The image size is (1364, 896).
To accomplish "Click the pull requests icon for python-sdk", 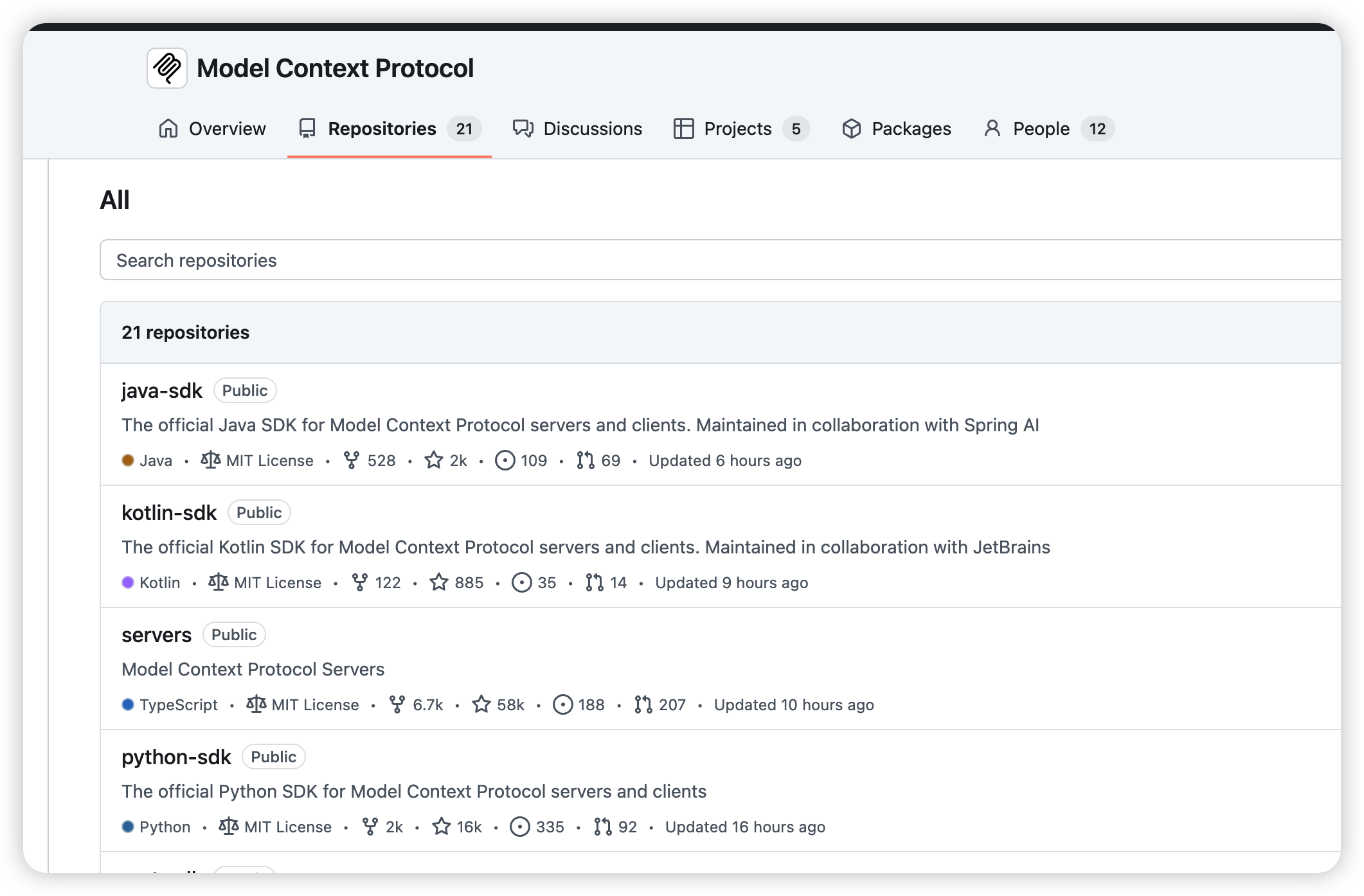I will pyautogui.click(x=603, y=827).
